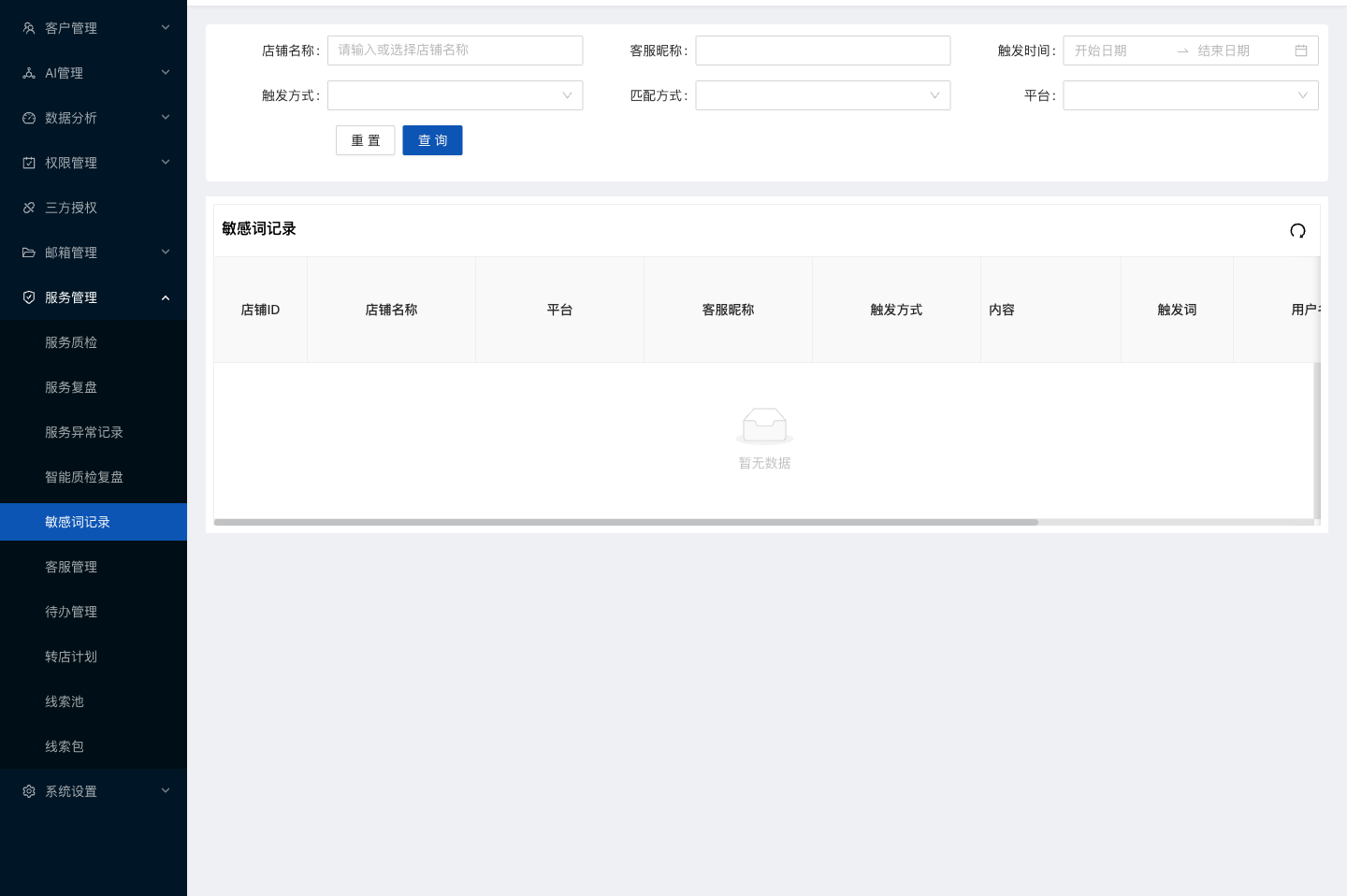Open the 触发方式 dropdown
Image resolution: width=1347 pixels, height=896 pixels.
tap(455, 95)
